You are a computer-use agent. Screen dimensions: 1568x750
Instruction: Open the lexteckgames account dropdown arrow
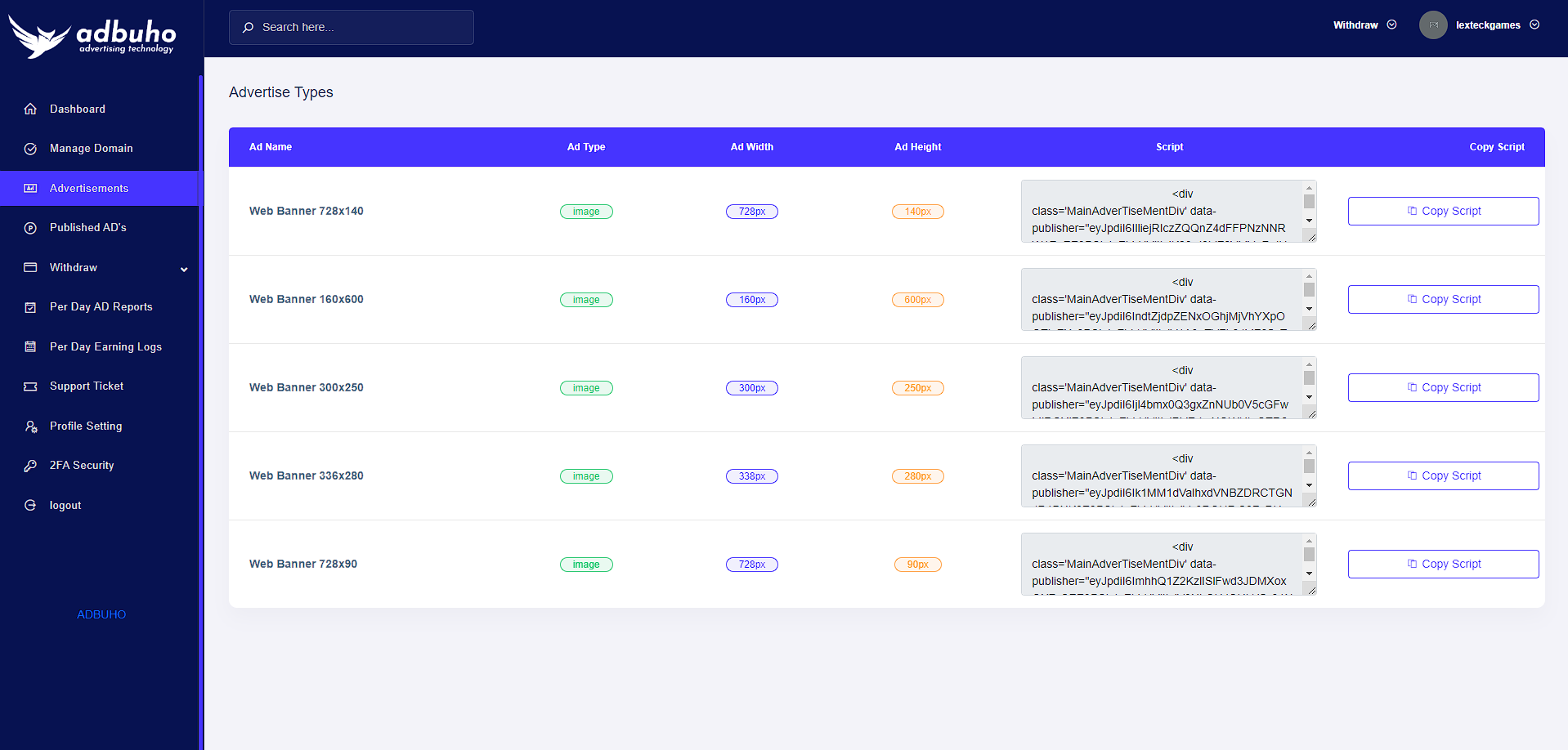(x=1534, y=25)
